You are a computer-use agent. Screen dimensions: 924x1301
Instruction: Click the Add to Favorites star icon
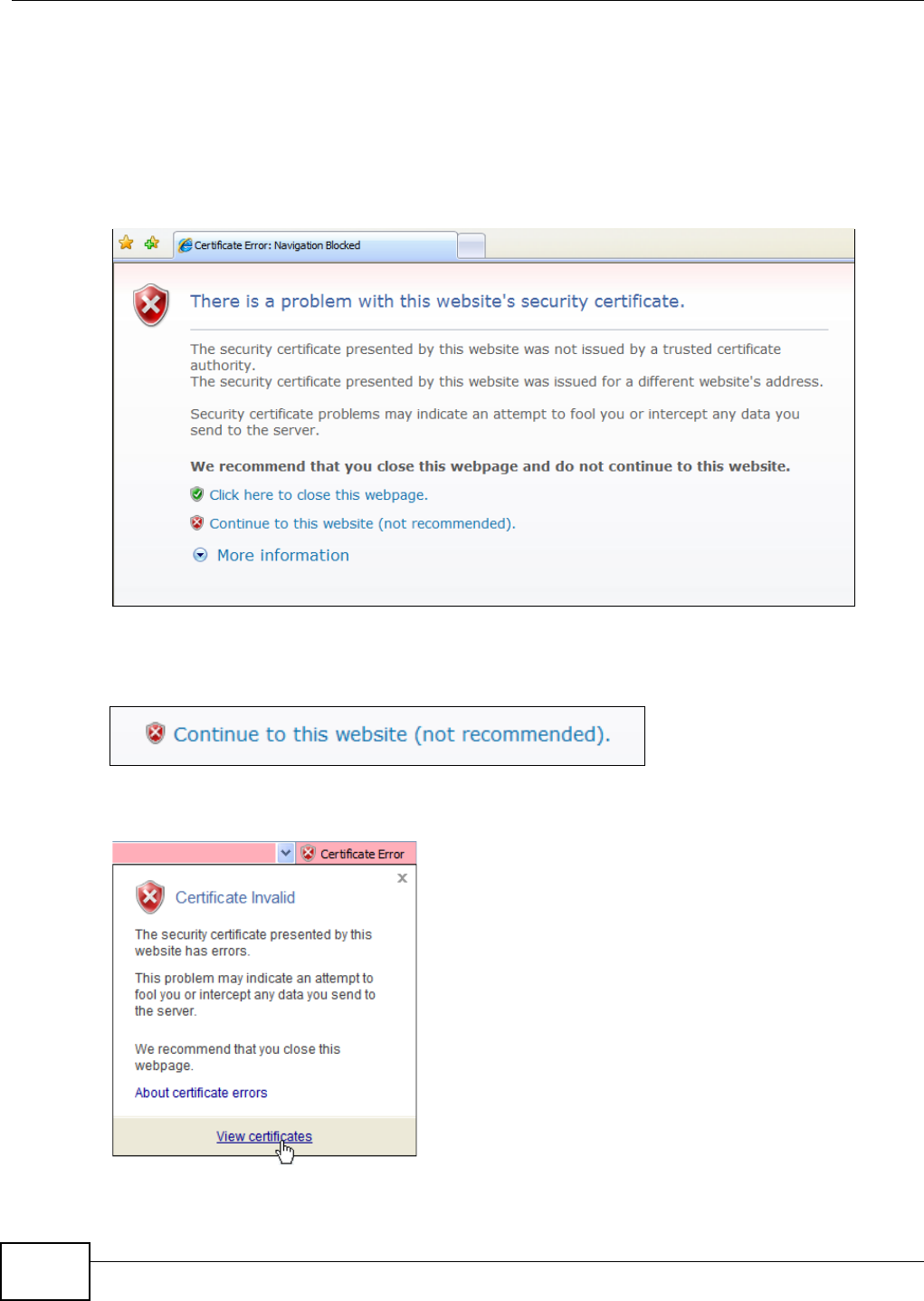point(152,243)
